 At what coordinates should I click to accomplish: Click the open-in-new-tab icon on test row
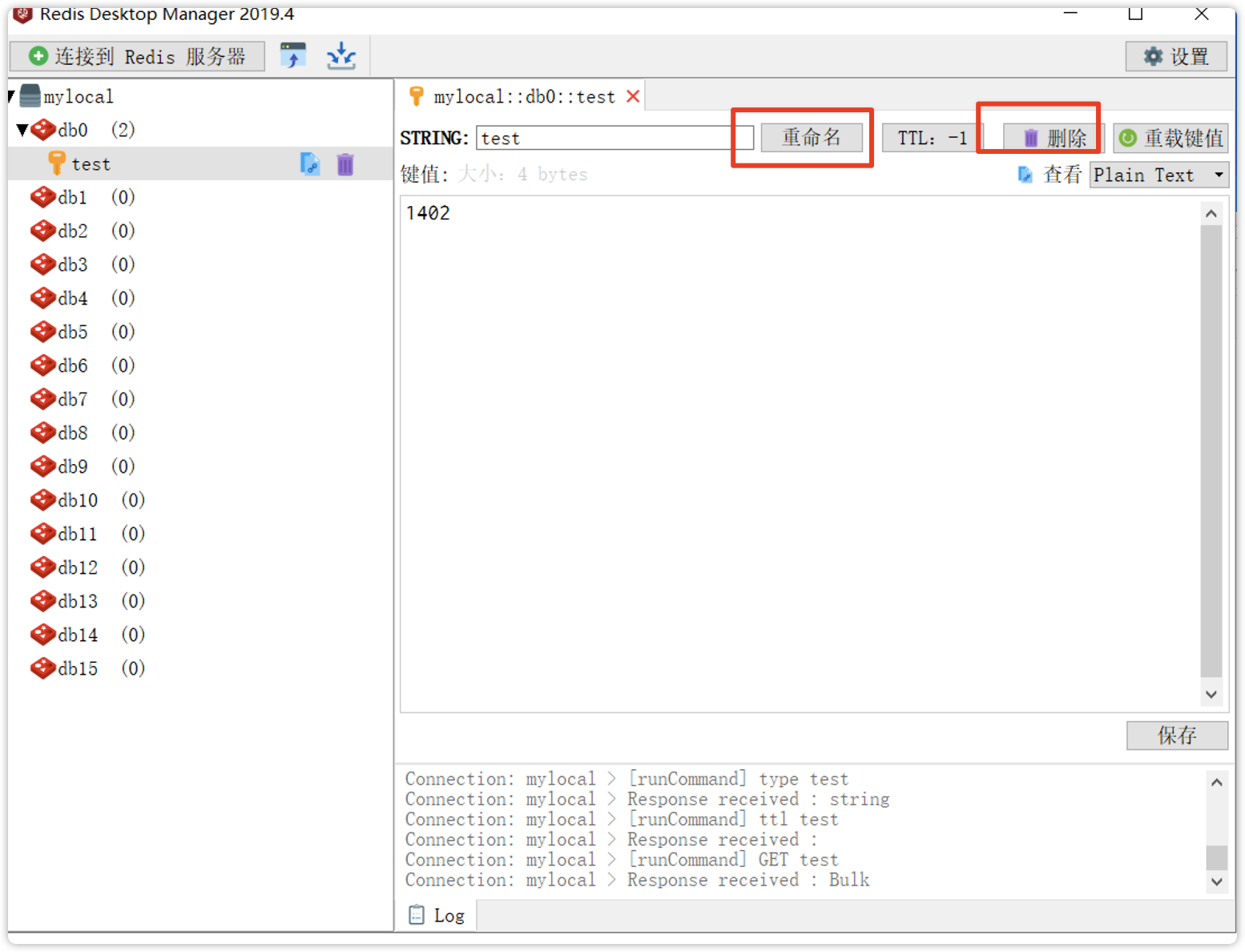(310, 163)
